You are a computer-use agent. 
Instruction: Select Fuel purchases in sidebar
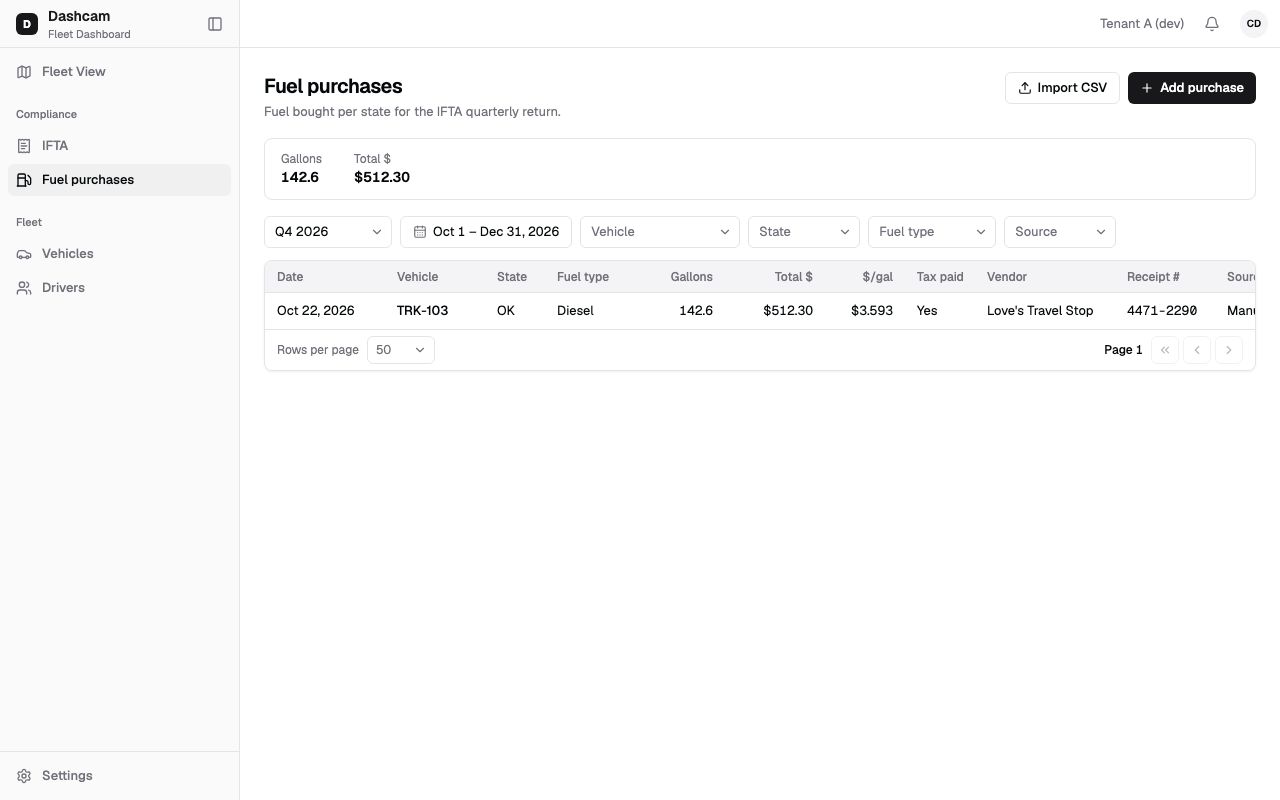tap(120, 180)
